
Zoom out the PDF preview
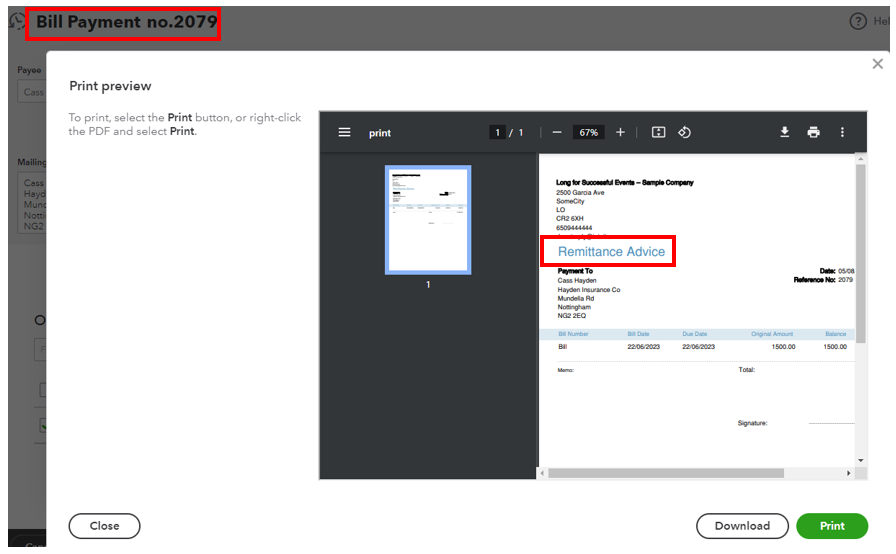tap(557, 132)
